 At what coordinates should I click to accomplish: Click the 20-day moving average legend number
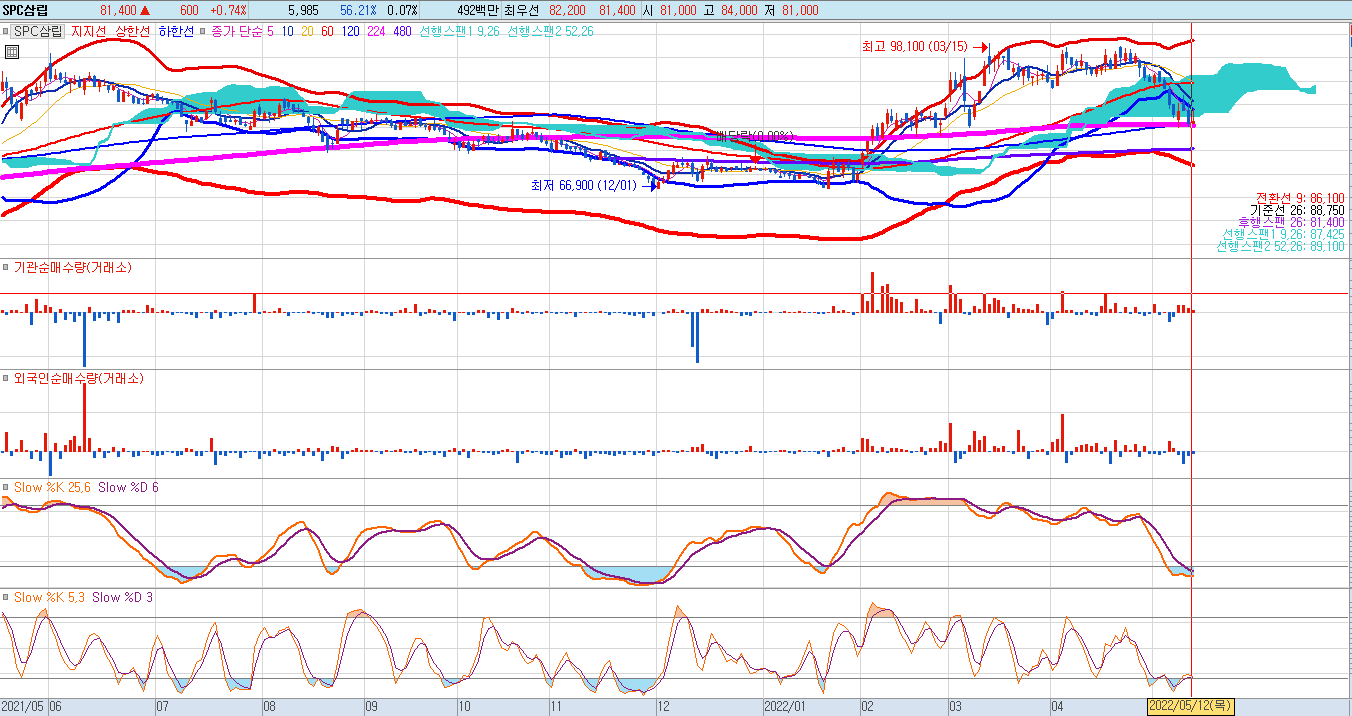coord(307,31)
